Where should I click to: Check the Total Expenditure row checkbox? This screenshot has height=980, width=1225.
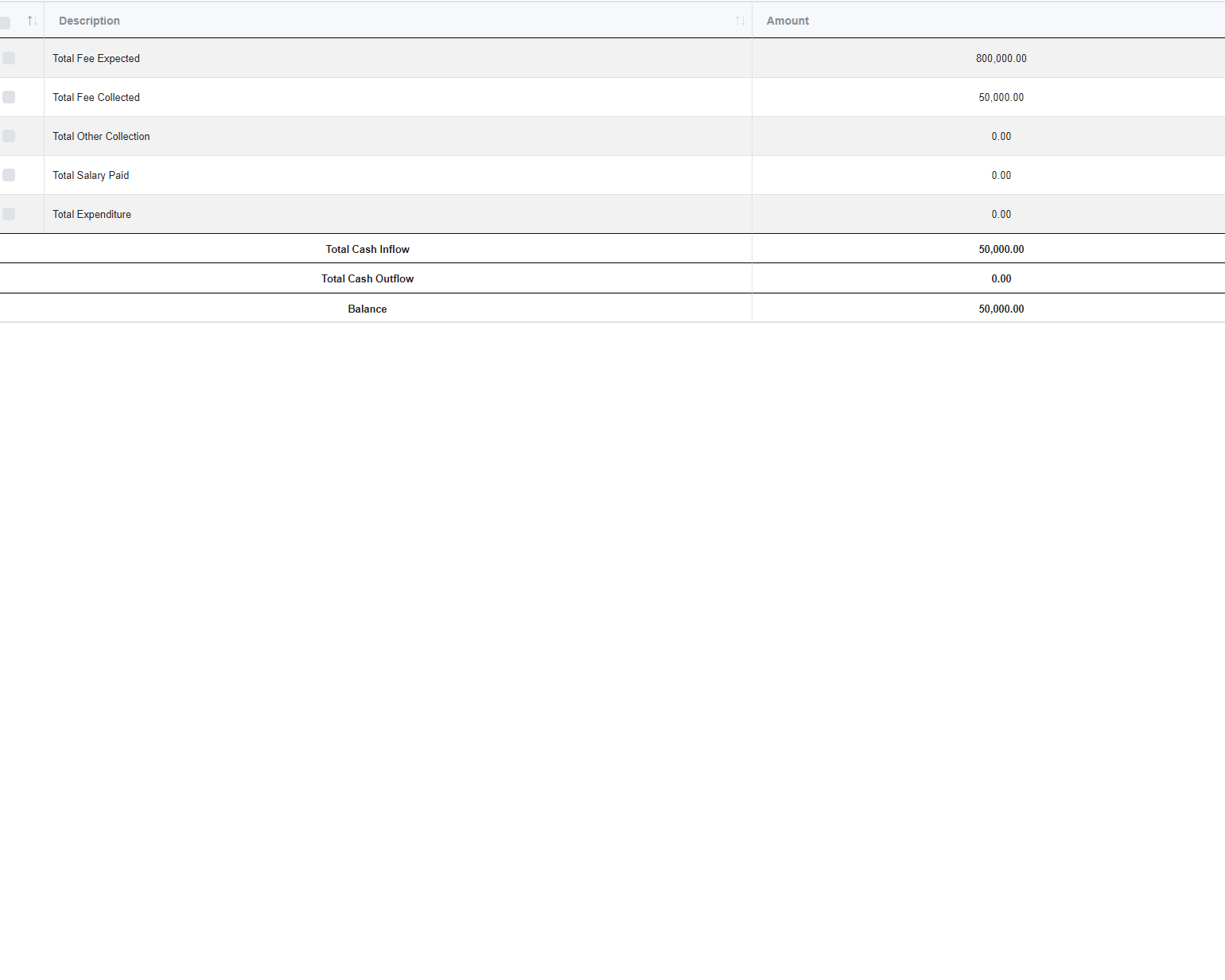pyautogui.click(x=9, y=213)
